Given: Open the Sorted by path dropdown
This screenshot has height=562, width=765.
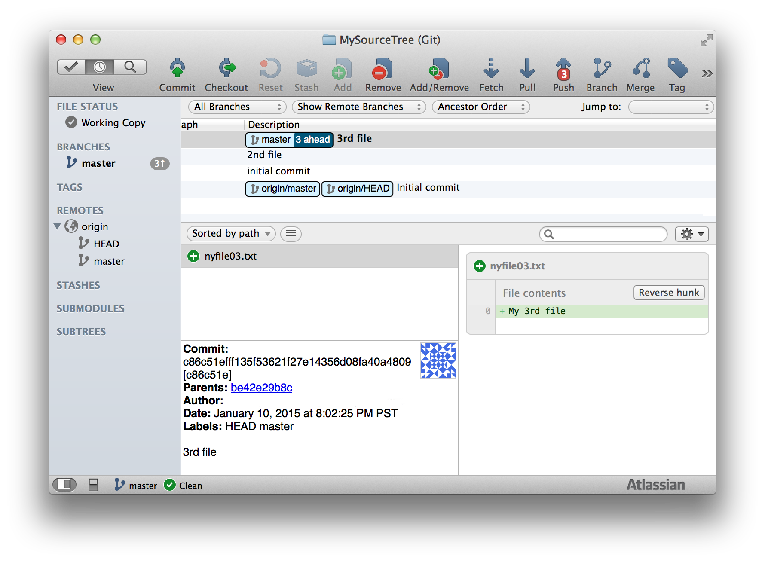Looking at the screenshot, I should coord(231,234).
